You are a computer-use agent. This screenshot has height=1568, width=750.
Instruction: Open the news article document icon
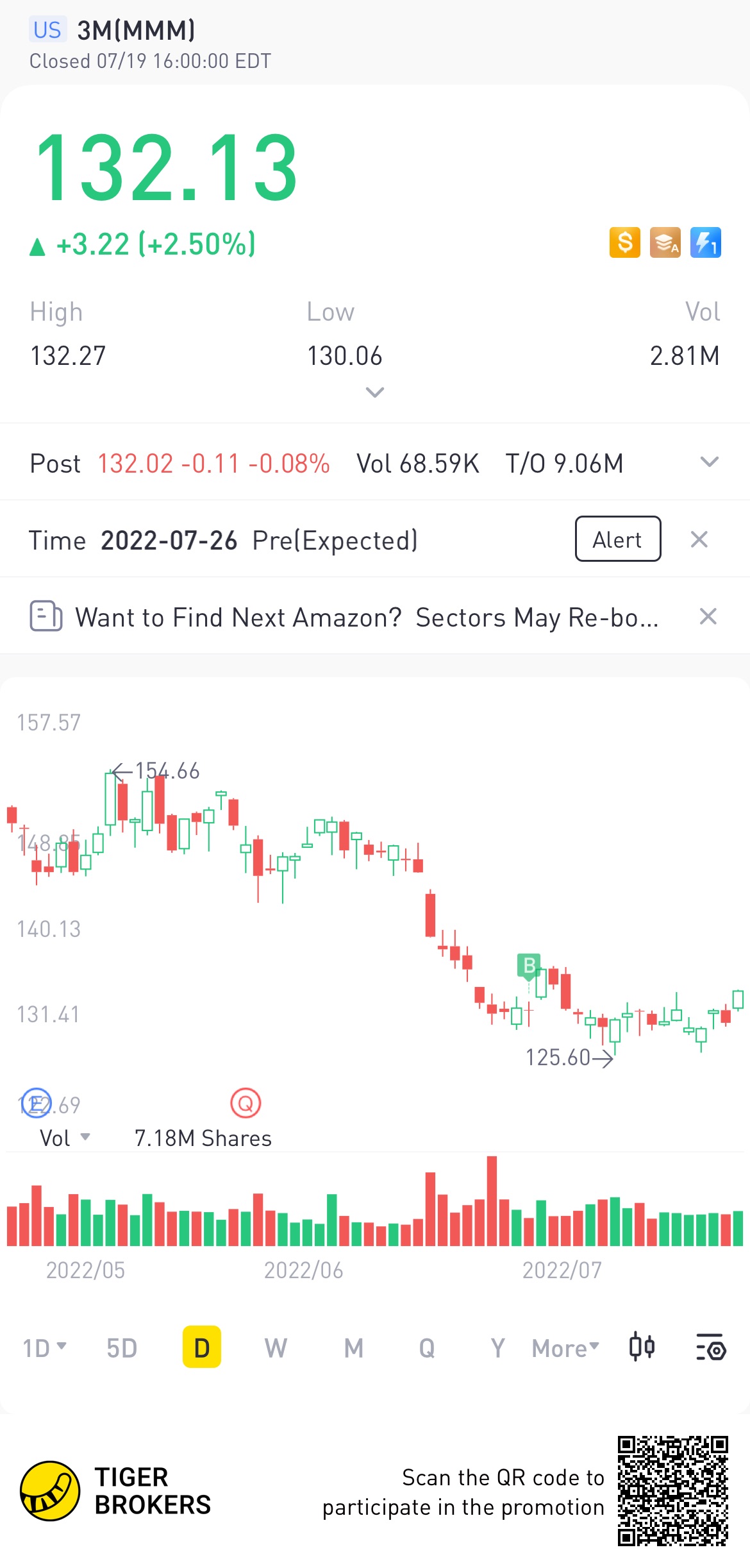pyautogui.click(x=46, y=616)
